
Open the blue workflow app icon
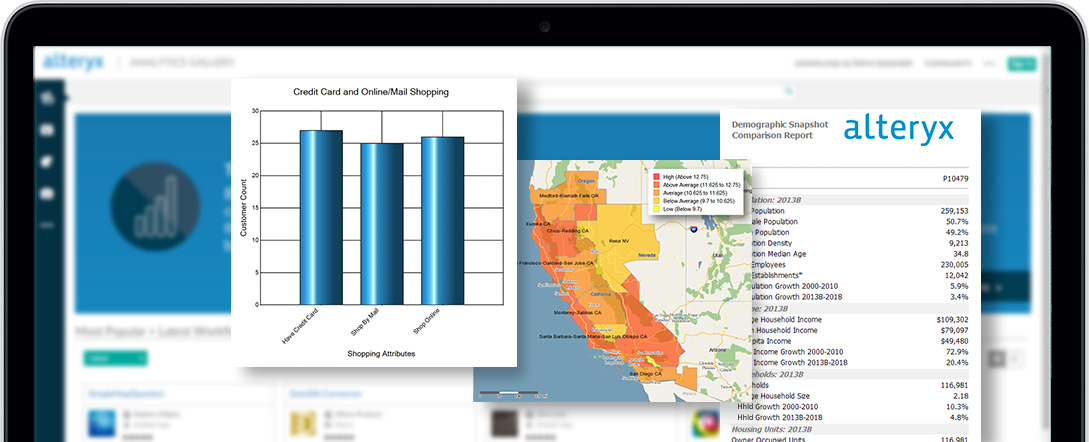pyautogui.click(x=102, y=423)
